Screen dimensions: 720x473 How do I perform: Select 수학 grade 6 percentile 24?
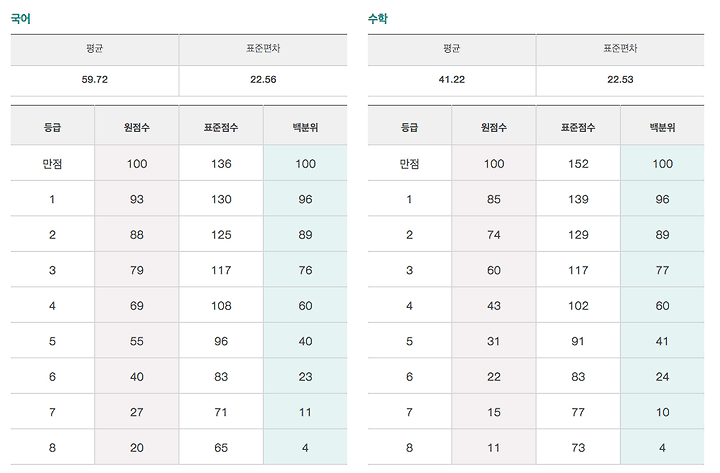click(x=662, y=377)
